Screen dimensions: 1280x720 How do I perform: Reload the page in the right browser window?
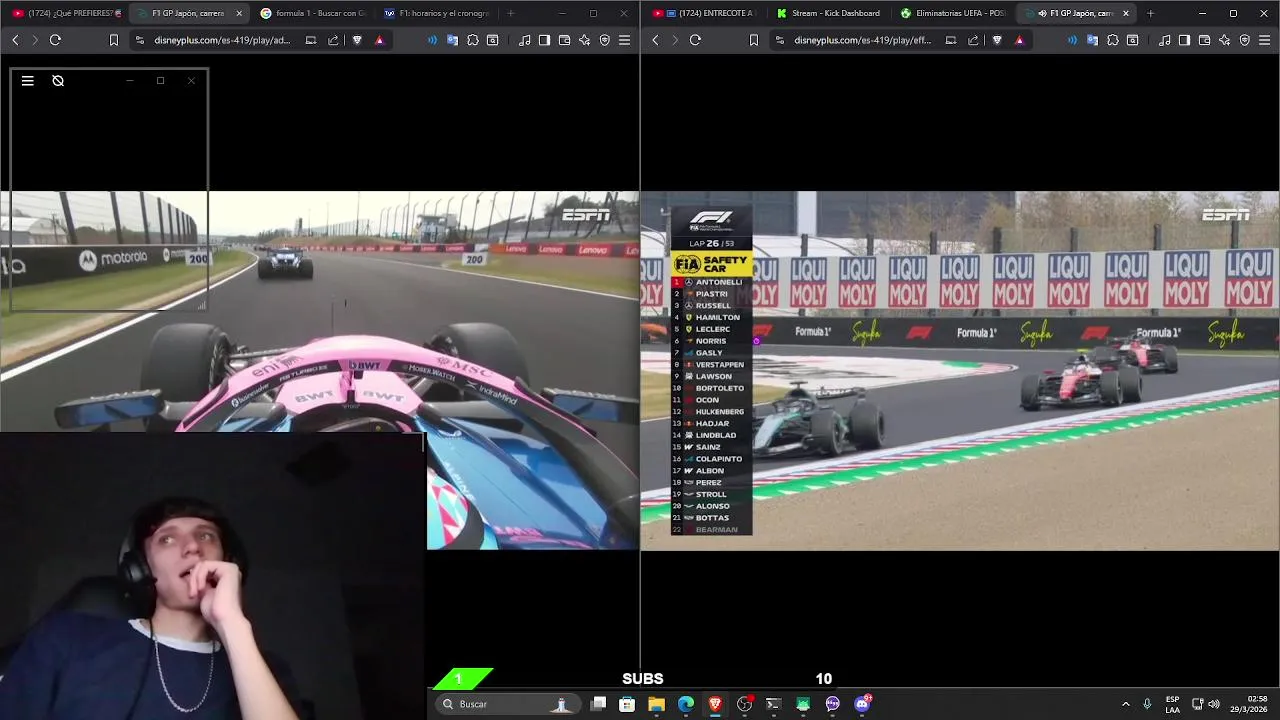coord(695,40)
